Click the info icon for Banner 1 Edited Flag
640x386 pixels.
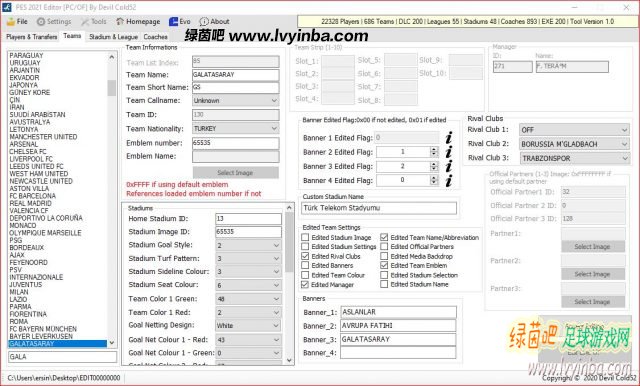(449, 138)
